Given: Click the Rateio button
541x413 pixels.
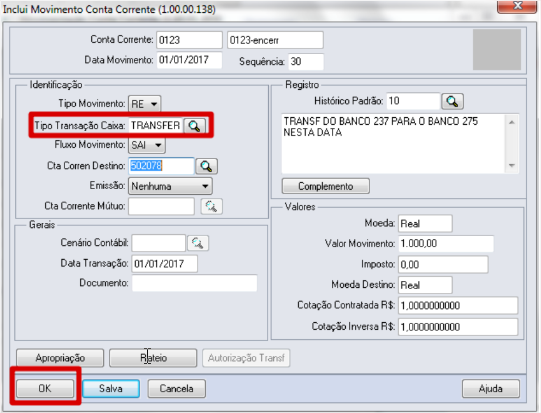Looking at the screenshot, I should pos(153,358).
